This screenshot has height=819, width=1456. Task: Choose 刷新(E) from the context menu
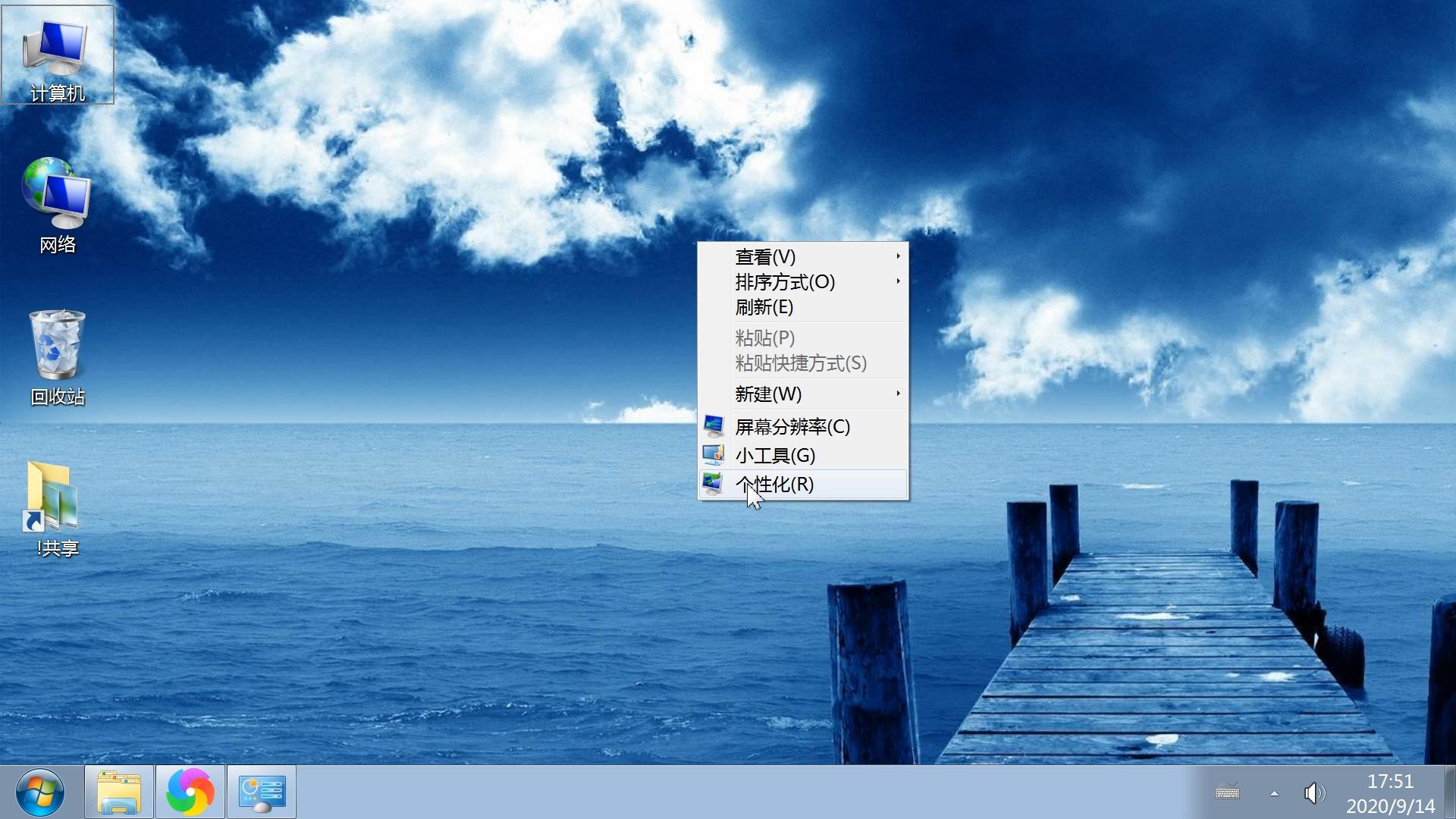764,307
